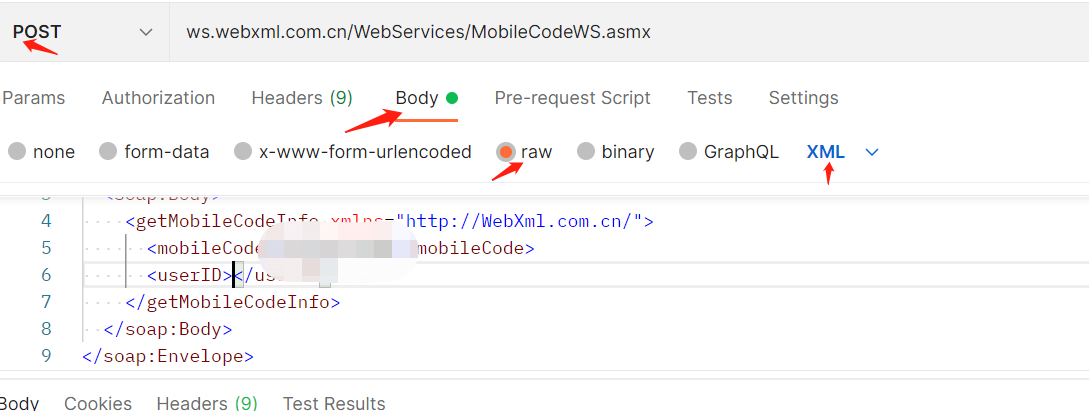Go to the Tests tab
The height and width of the screenshot is (411, 1089).
(709, 98)
